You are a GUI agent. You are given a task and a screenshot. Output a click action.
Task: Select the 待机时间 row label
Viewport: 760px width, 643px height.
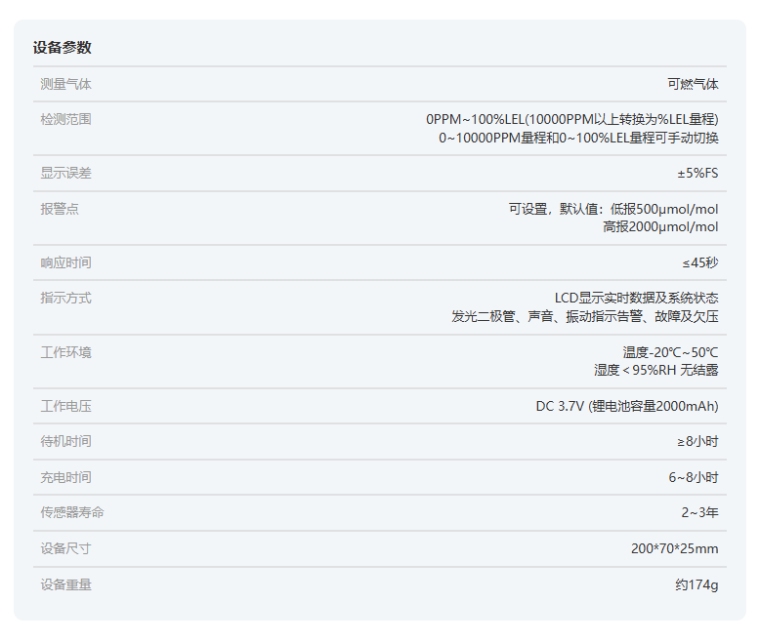coord(68,442)
